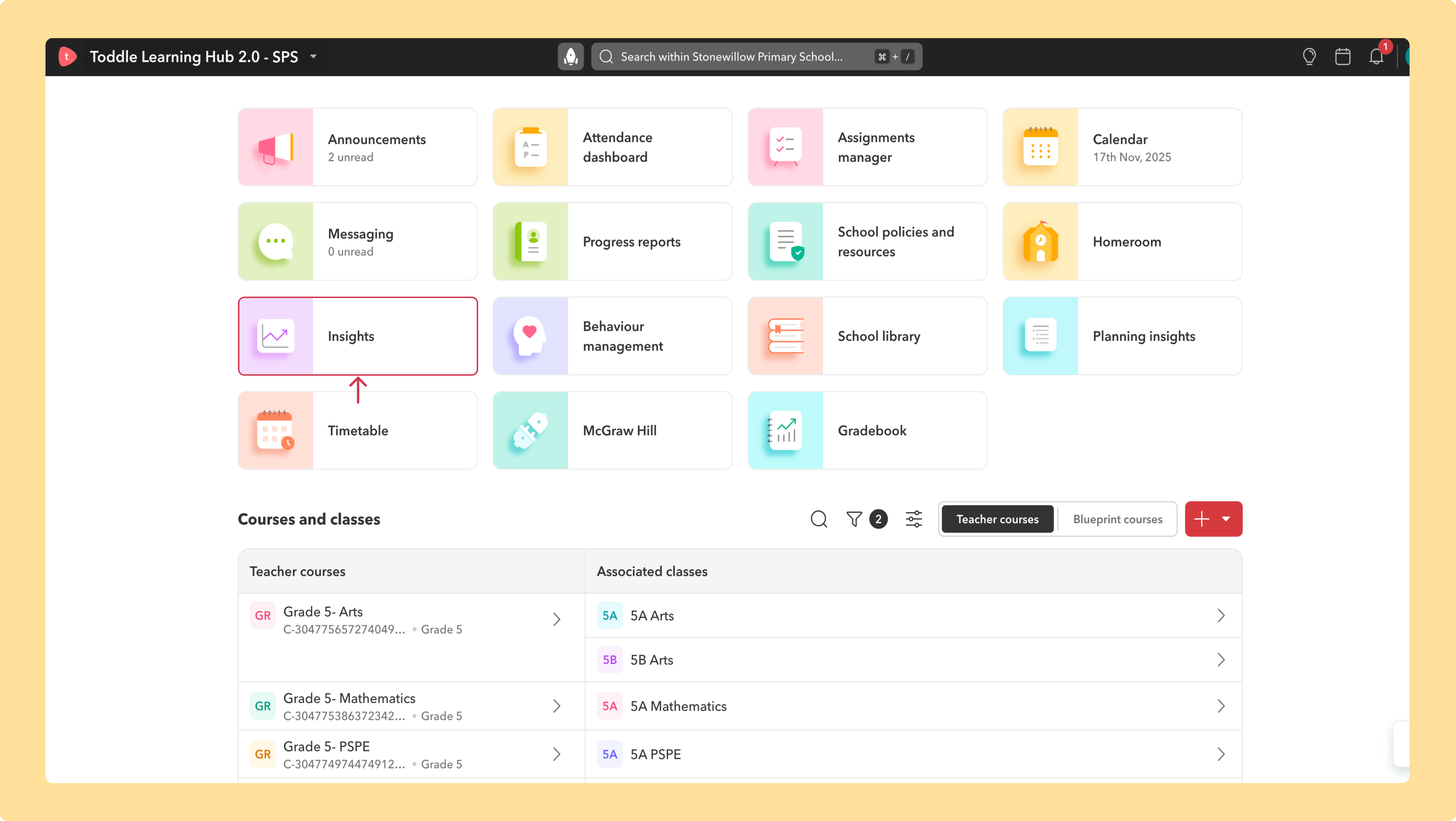The width and height of the screenshot is (1456, 821).
Task: Open the notifications bell
Action: [1376, 57]
